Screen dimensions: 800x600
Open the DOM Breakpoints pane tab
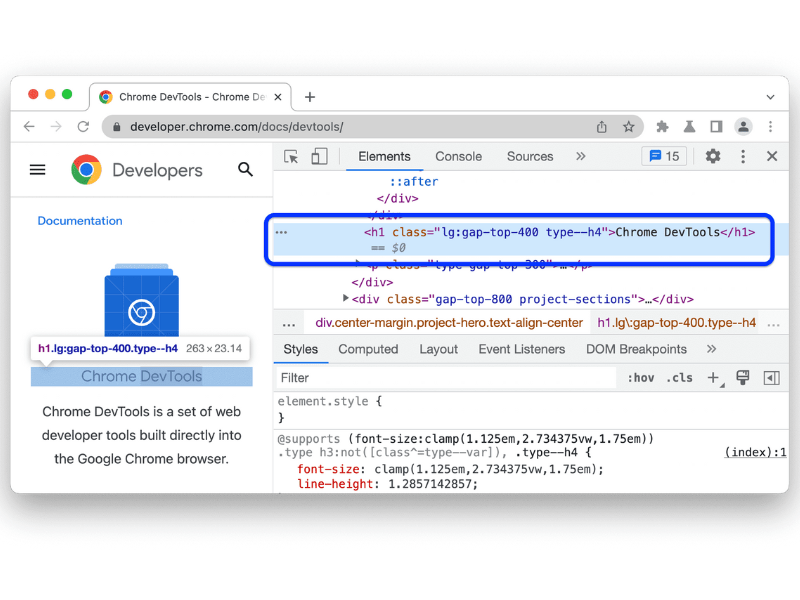point(636,349)
